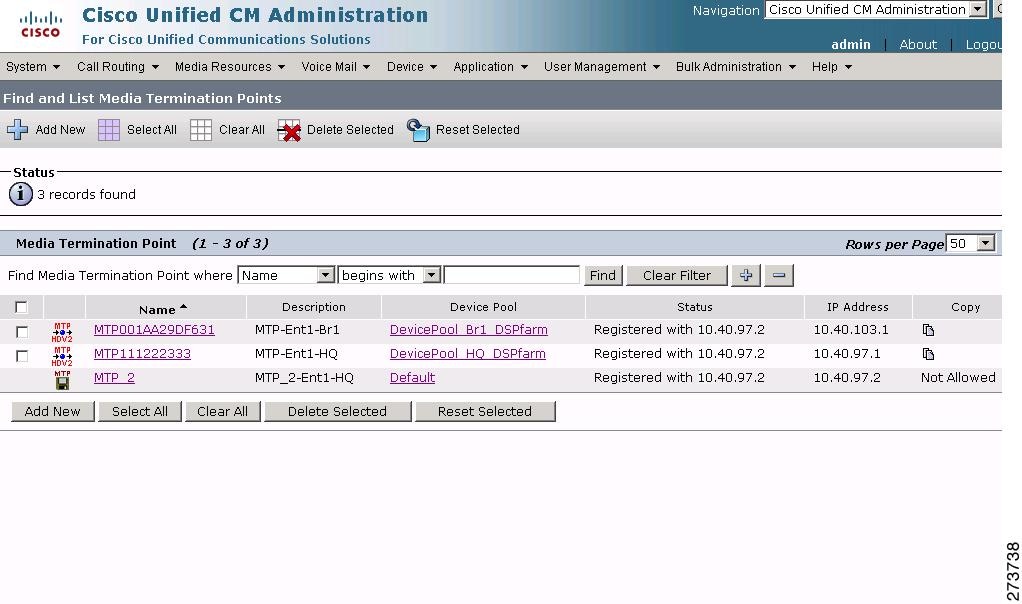Click the Not Allowed copy cell

(x=958, y=378)
